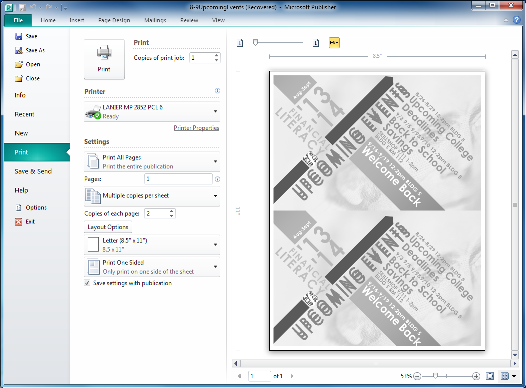Open the Quick Access Toolbar dropdown
This screenshot has width=526, height=388.
65,7
